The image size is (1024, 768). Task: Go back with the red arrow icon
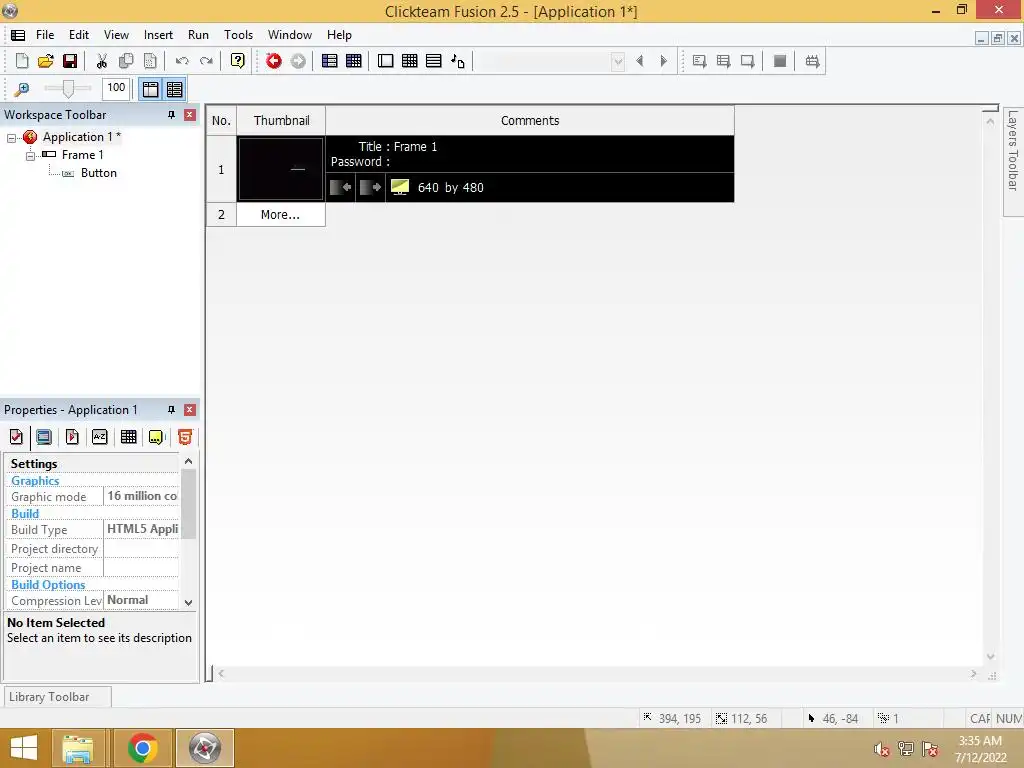274,61
